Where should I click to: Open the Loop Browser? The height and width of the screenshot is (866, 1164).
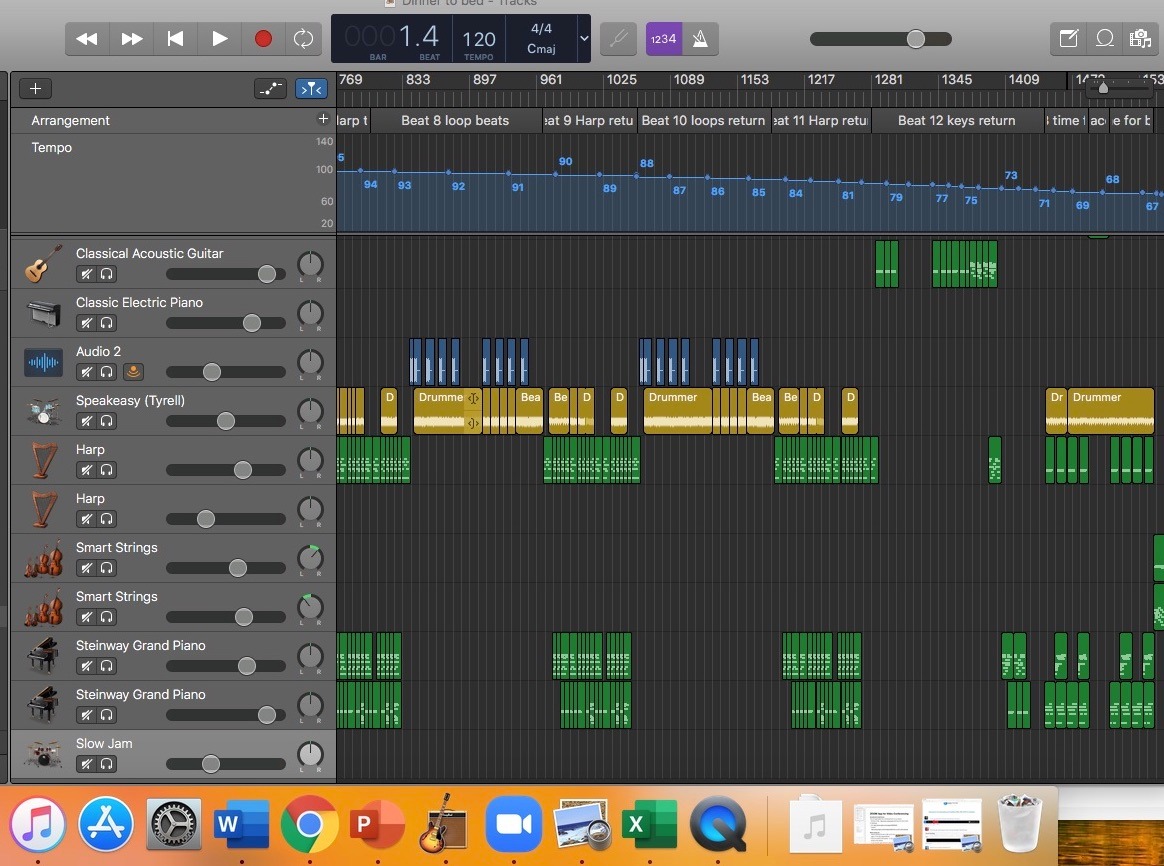click(x=1105, y=39)
